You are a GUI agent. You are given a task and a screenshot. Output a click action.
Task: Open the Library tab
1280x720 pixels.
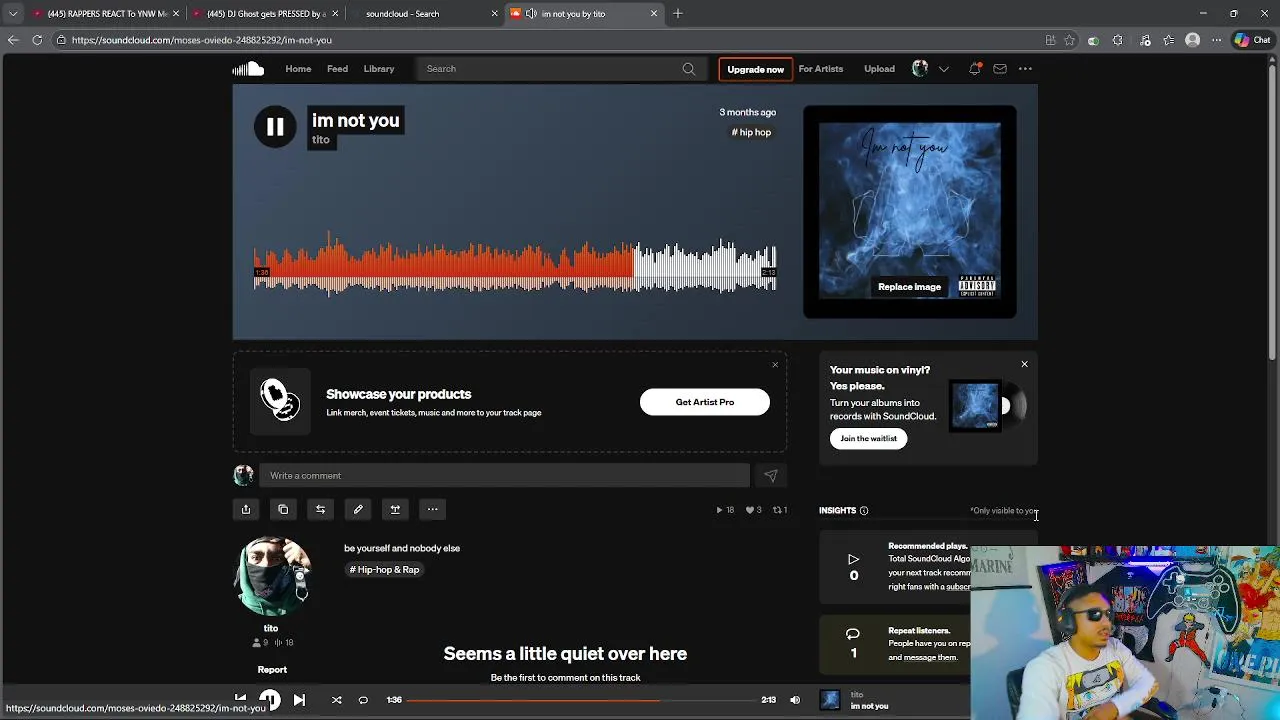tap(379, 69)
